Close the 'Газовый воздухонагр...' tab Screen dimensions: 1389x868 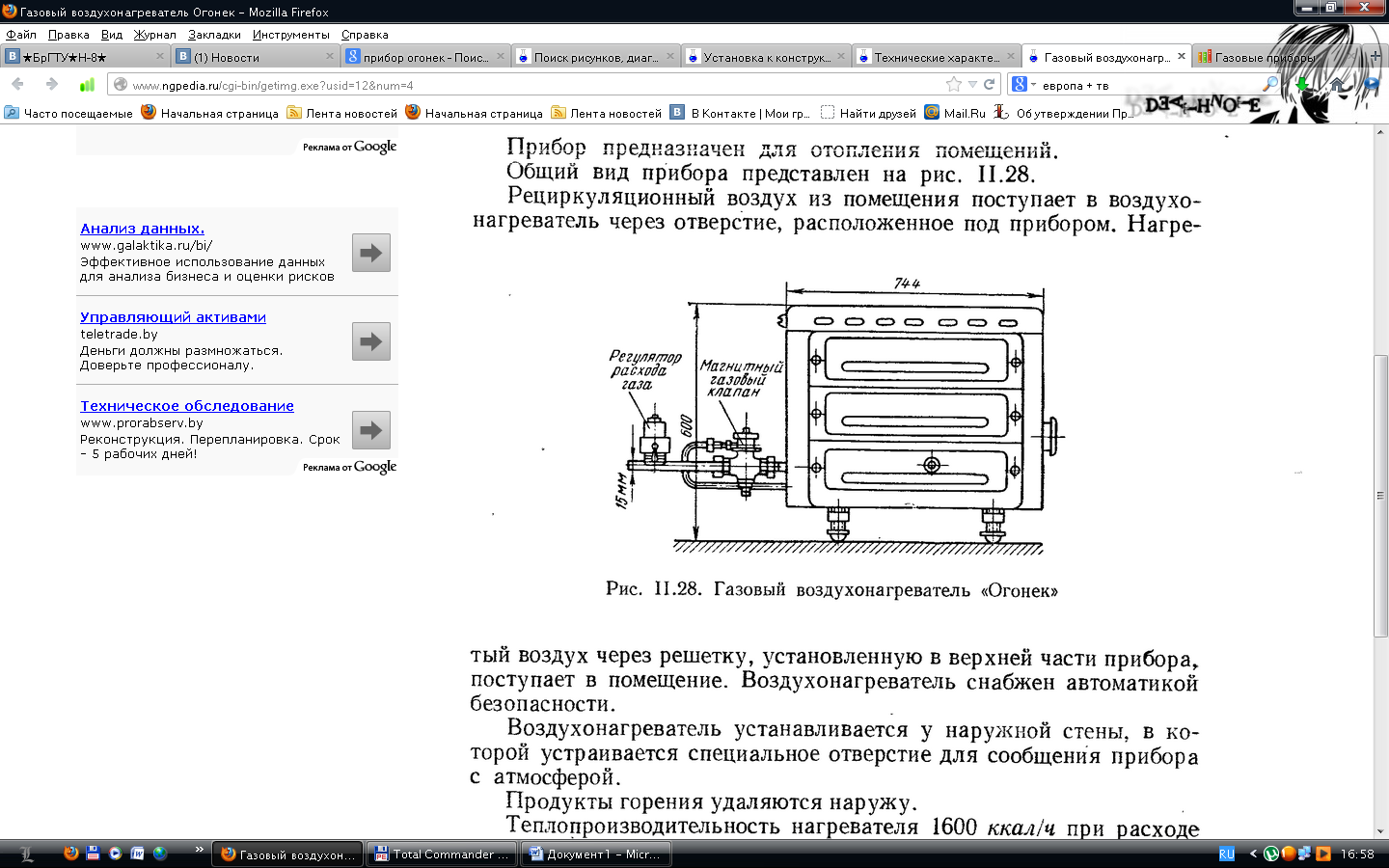tap(1181, 57)
